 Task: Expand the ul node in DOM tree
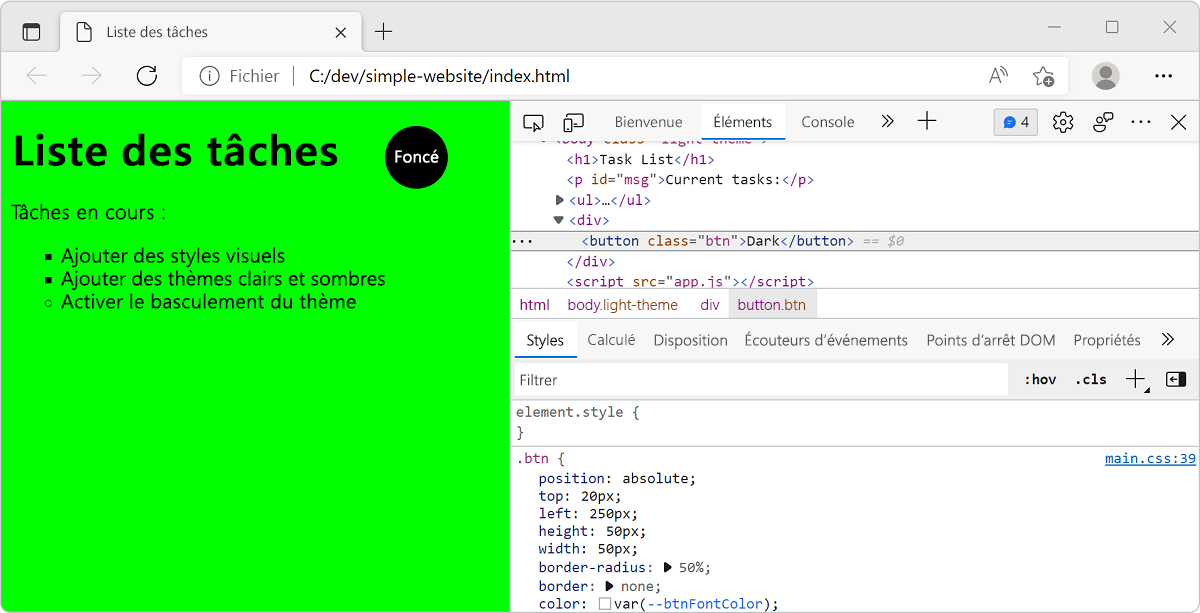560,200
